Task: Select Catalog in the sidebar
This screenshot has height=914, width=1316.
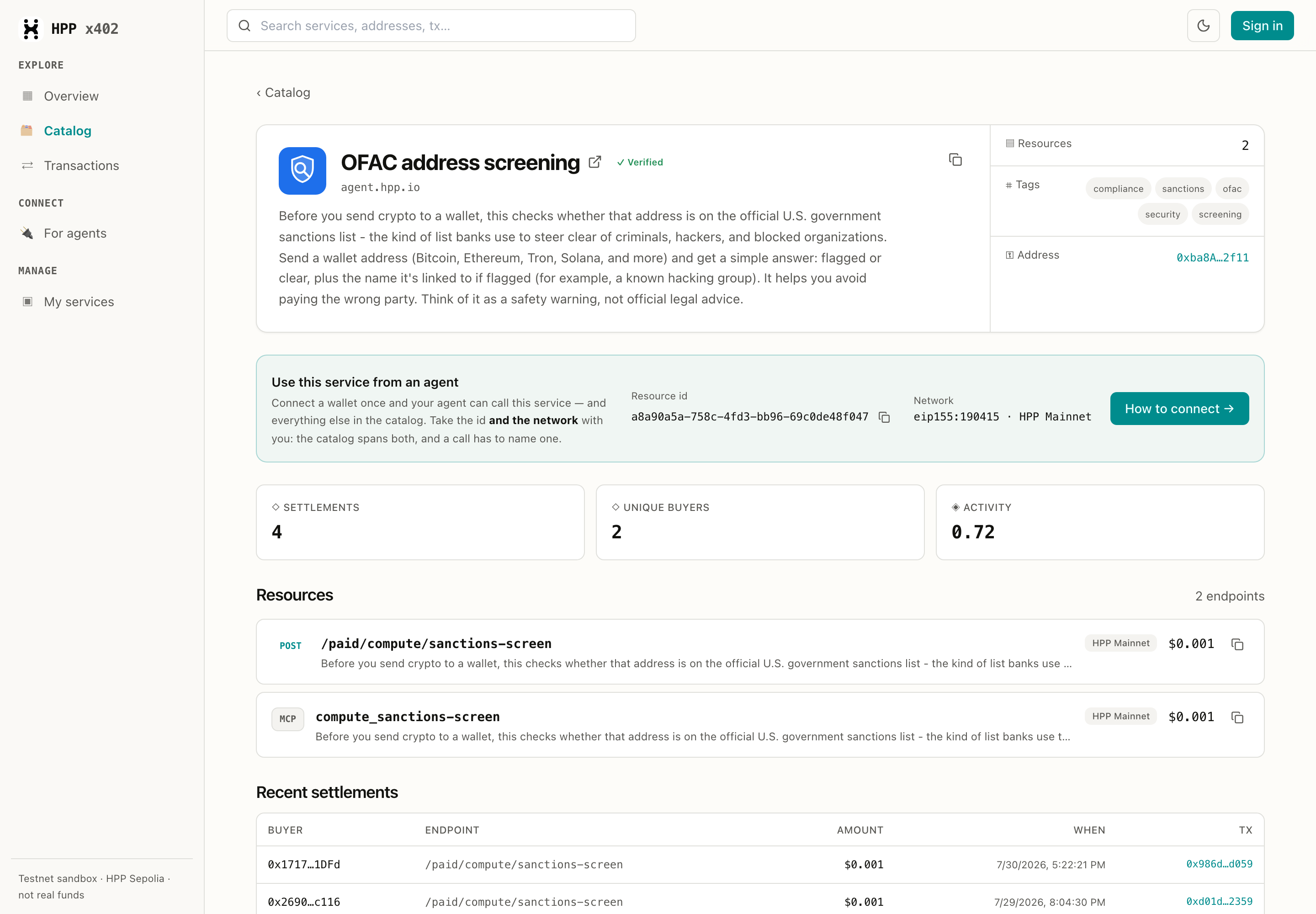Action: pos(68,131)
